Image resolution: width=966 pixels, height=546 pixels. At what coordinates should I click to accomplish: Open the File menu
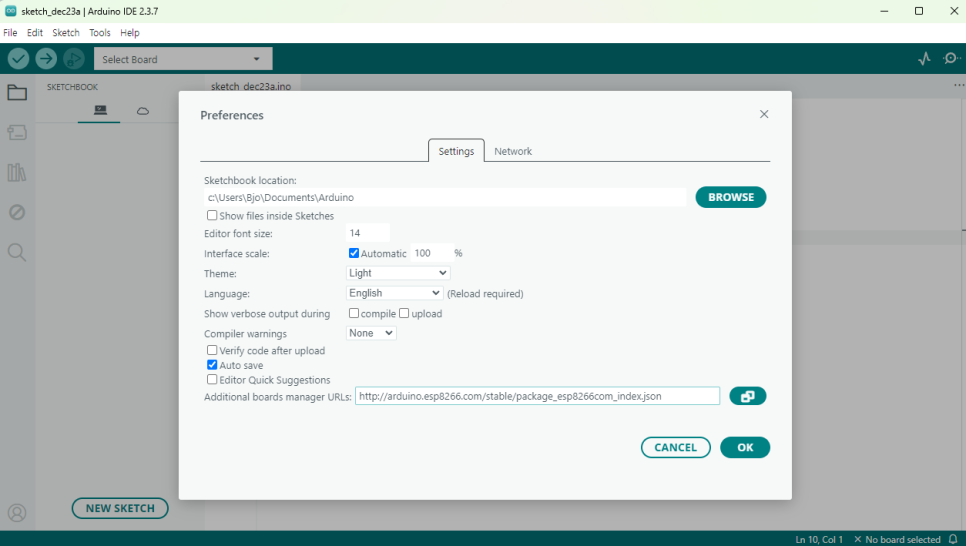click(x=10, y=33)
